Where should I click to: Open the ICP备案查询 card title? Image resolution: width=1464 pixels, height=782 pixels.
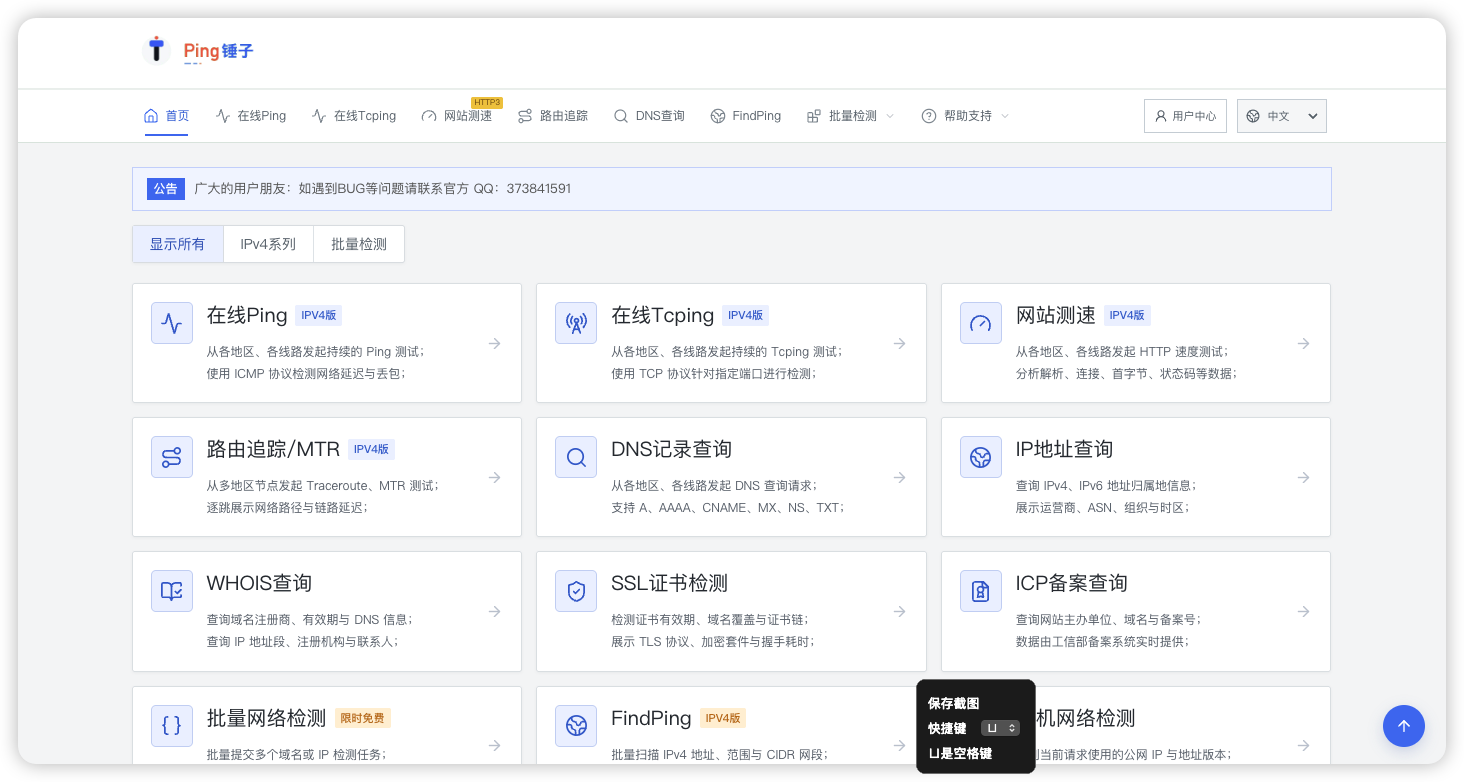click(1072, 583)
